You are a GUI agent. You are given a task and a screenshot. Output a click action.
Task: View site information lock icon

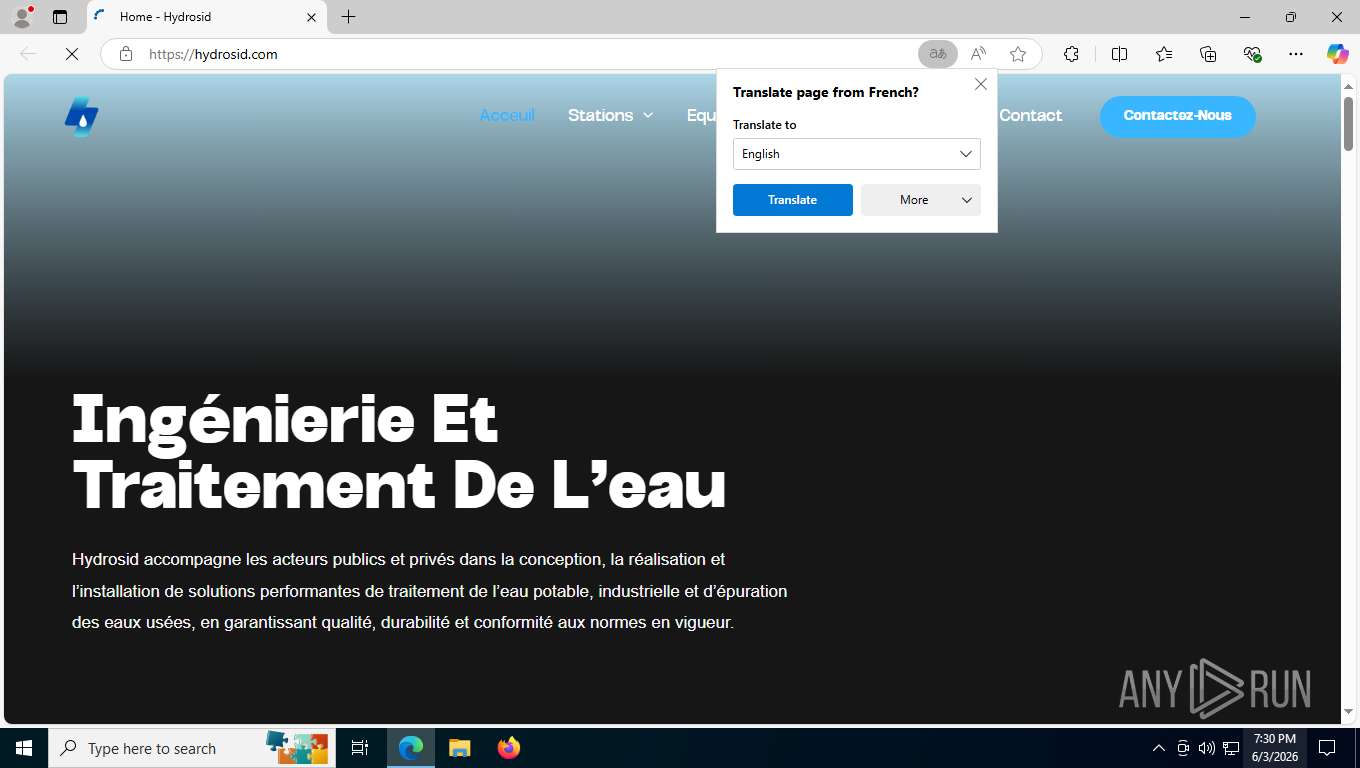(x=126, y=54)
